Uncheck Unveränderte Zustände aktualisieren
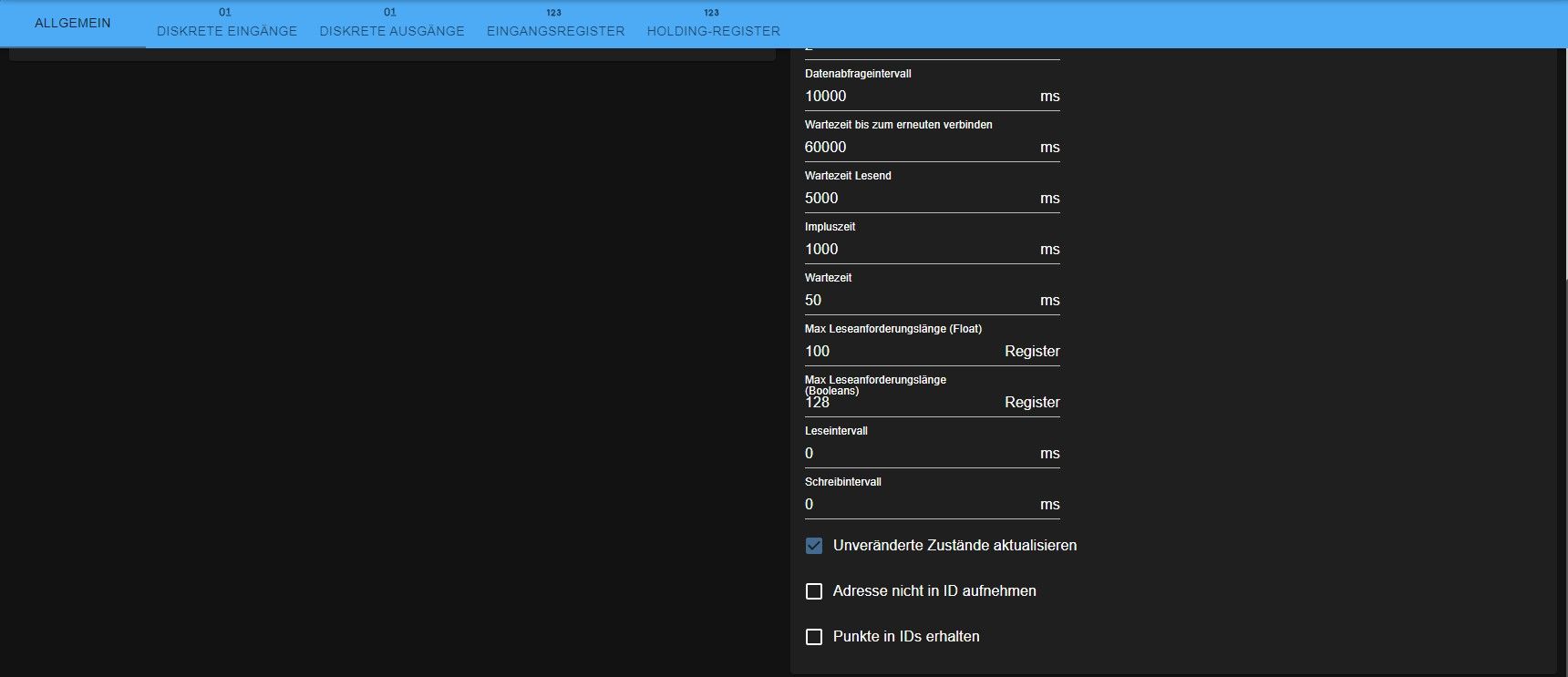This screenshot has height=677, width=1568. [x=814, y=546]
